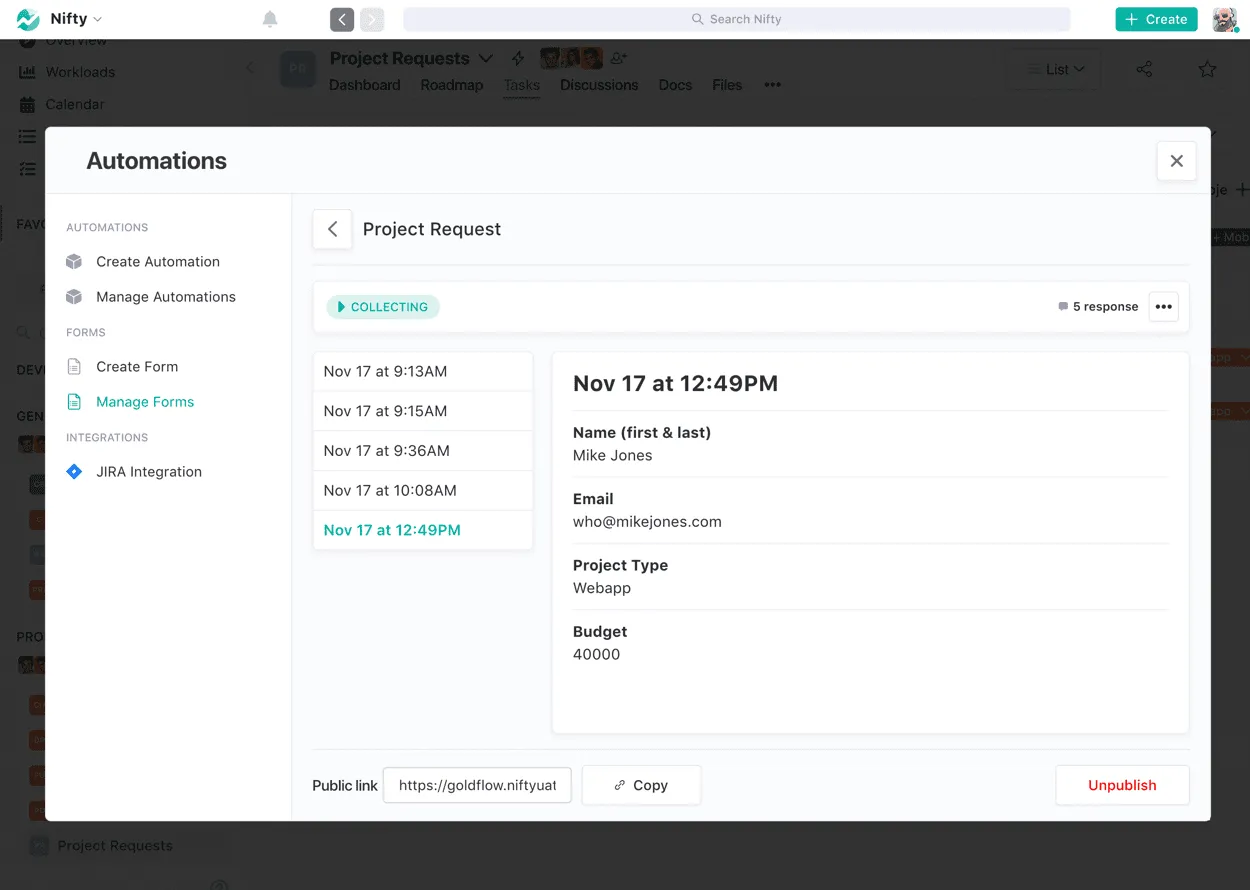
Task: Click the more options ellipsis after Files
Action: point(772,86)
